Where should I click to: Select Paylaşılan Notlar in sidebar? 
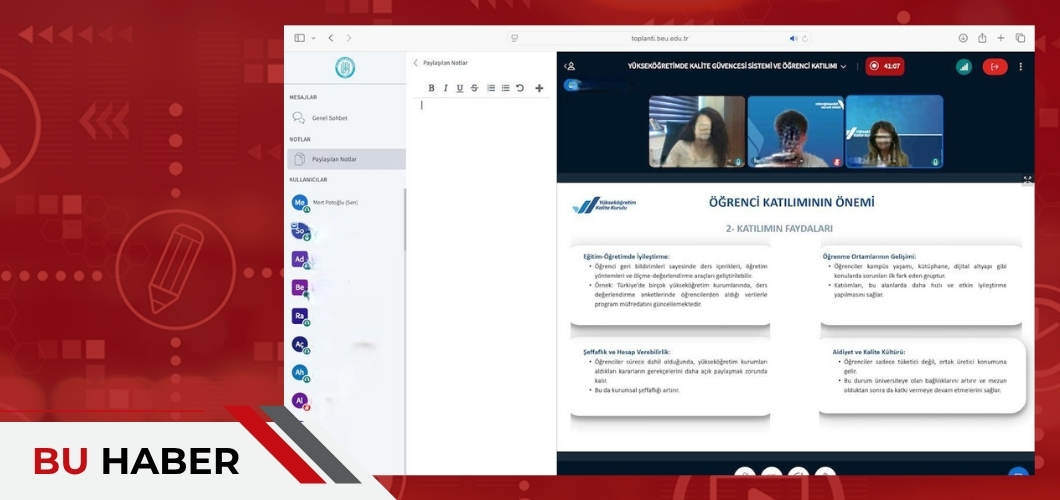(334, 159)
